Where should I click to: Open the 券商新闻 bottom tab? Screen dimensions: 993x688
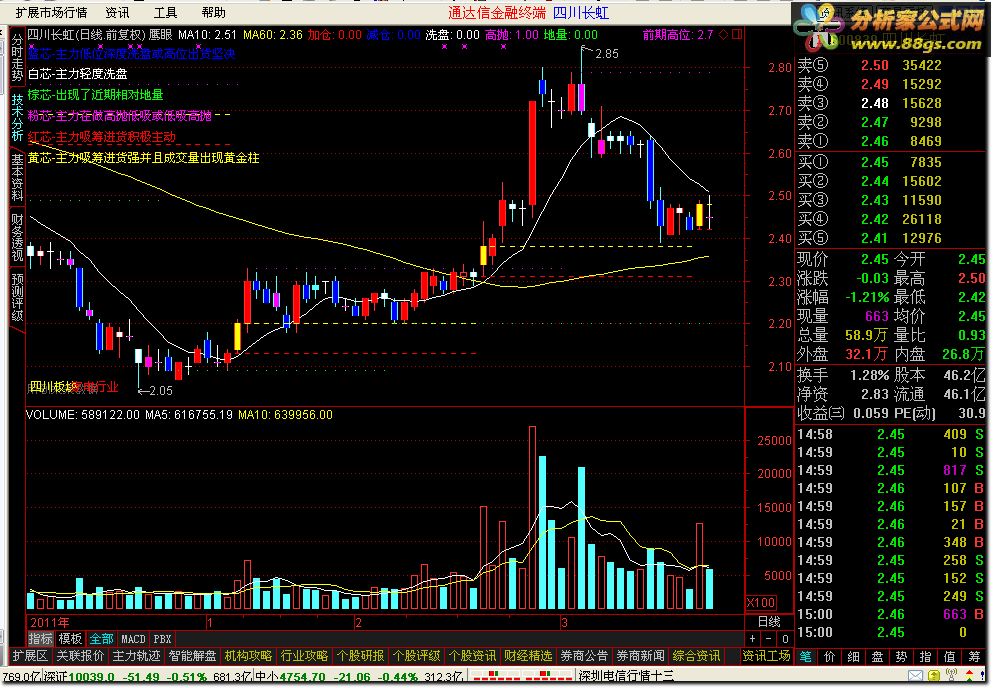pyautogui.click(x=640, y=656)
